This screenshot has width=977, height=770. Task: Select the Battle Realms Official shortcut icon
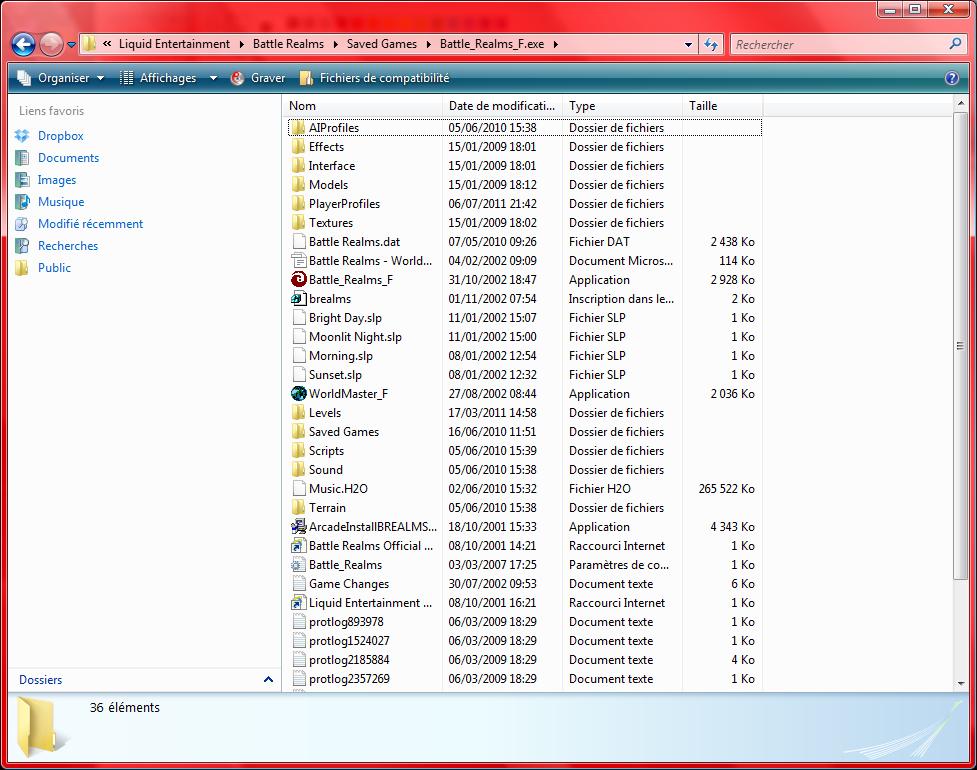tap(298, 546)
